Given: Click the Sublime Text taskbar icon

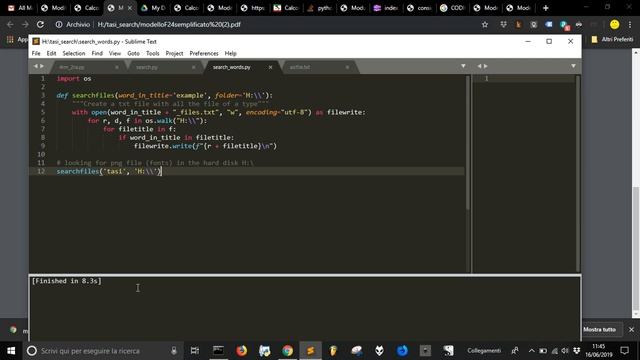Looking at the screenshot, I should point(310,351).
